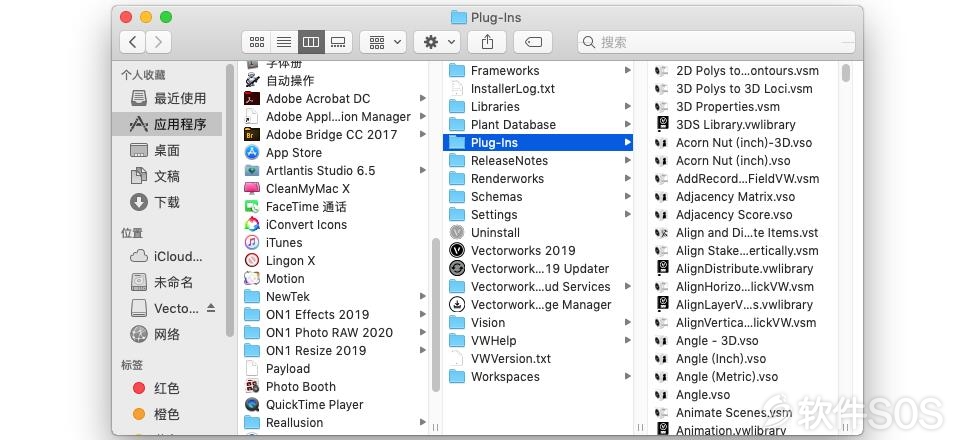
Task: Click the iConvert Icons app icon
Action: pos(252,224)
